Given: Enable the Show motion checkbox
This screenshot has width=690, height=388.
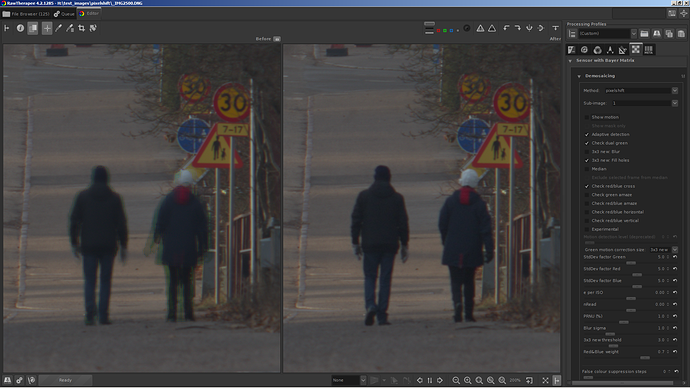Looking at the screenshot, I should [587, 117].
